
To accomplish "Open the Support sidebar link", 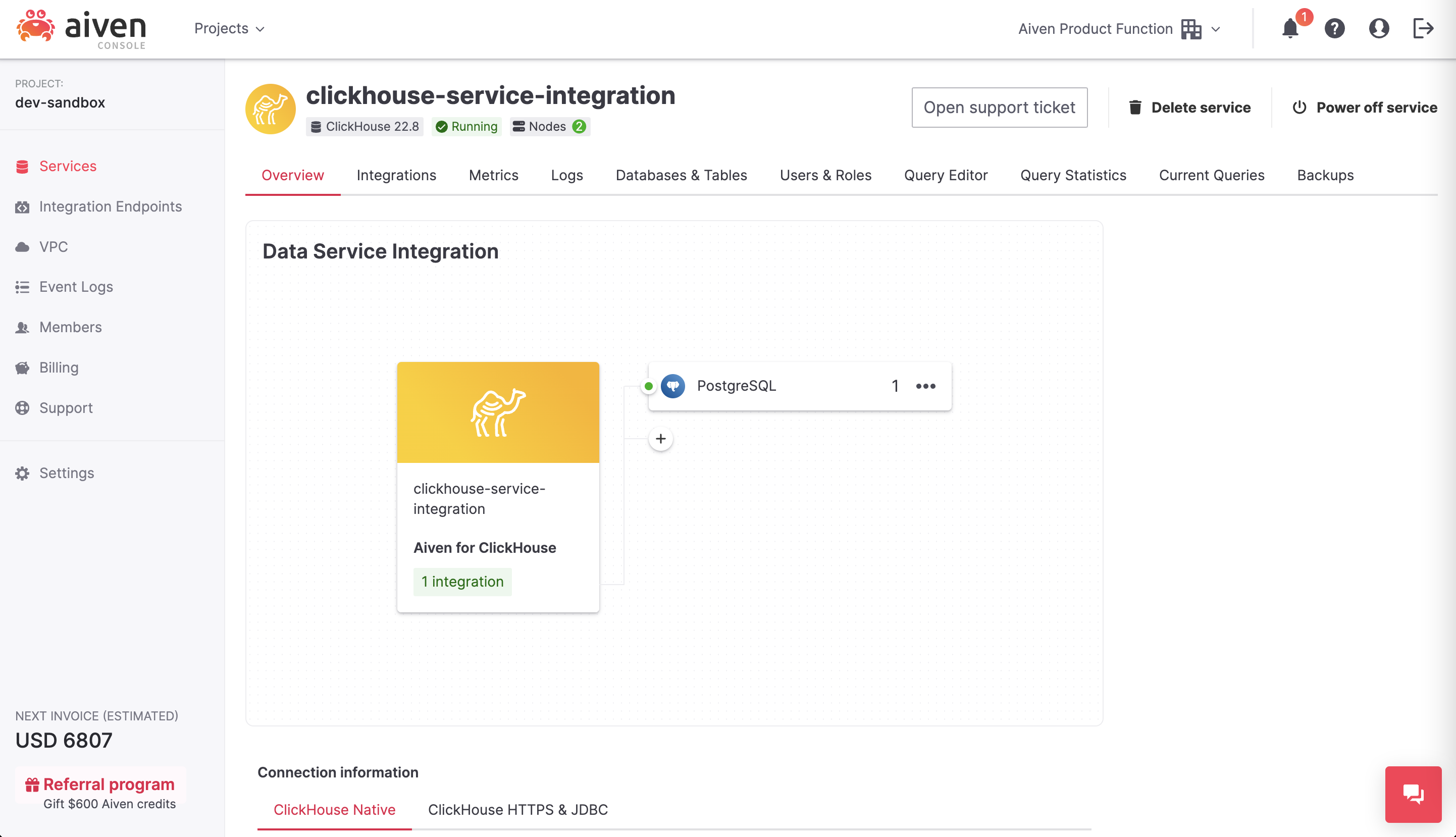I will tap(66, 408).
